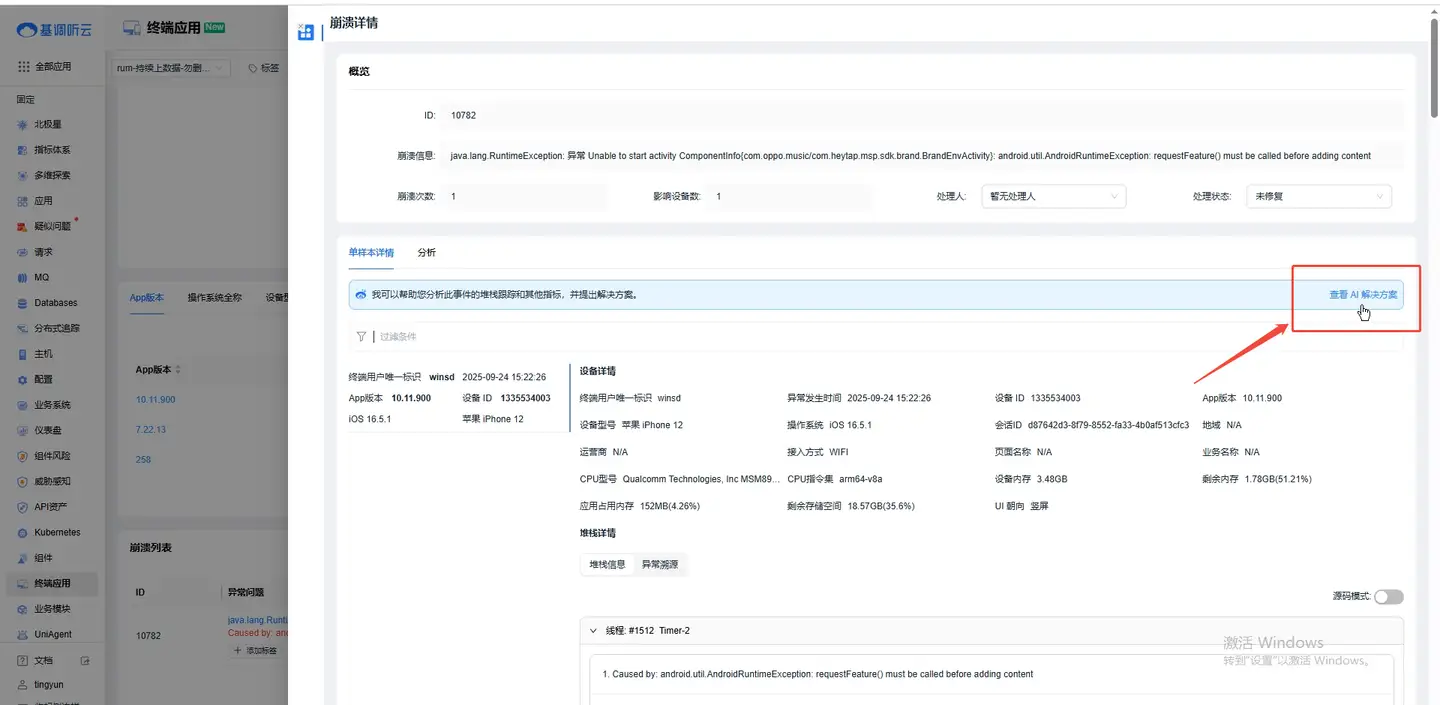The height and width of the screenshot is (705, 1440).
Task: Switch to the 分析 tab
Action: [427, 253]
